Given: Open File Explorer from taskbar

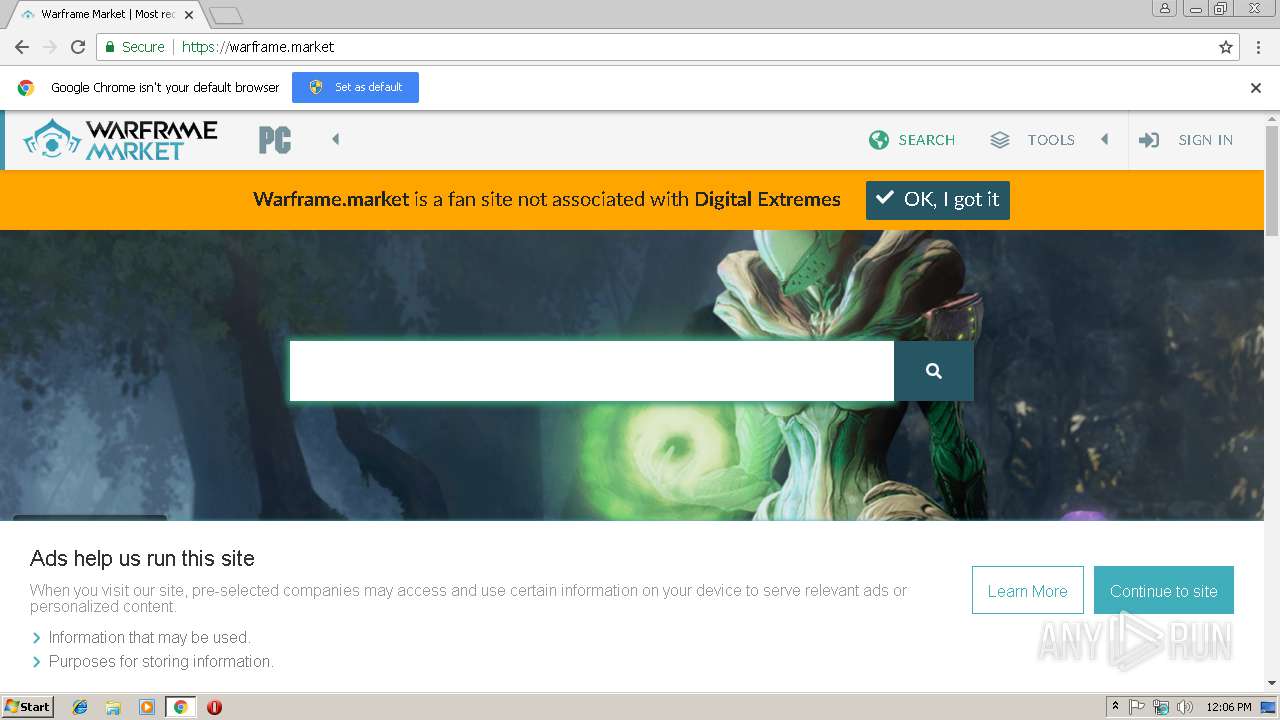Looking at the screenshot, I should [113, 707].
